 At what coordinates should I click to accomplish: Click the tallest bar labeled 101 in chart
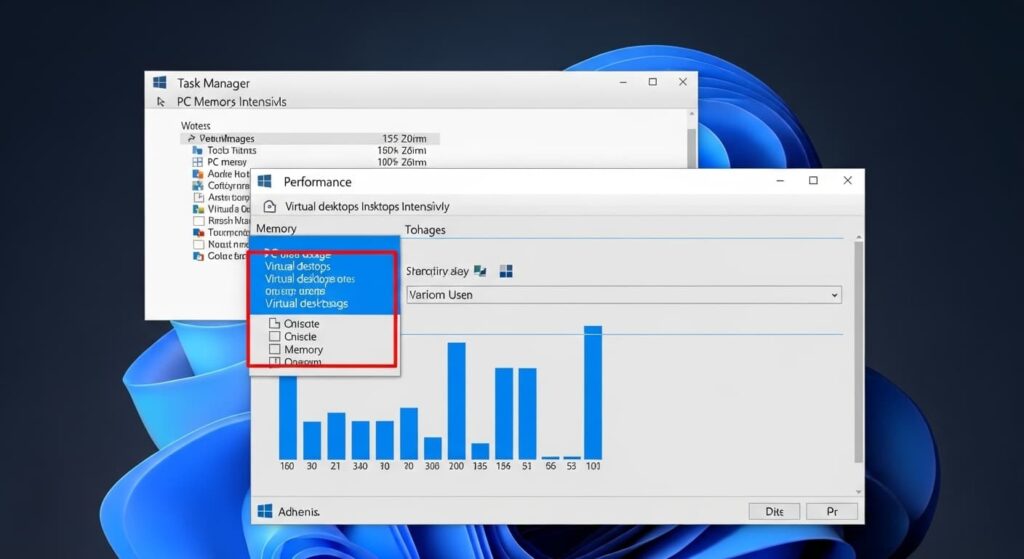pos(593,392)
